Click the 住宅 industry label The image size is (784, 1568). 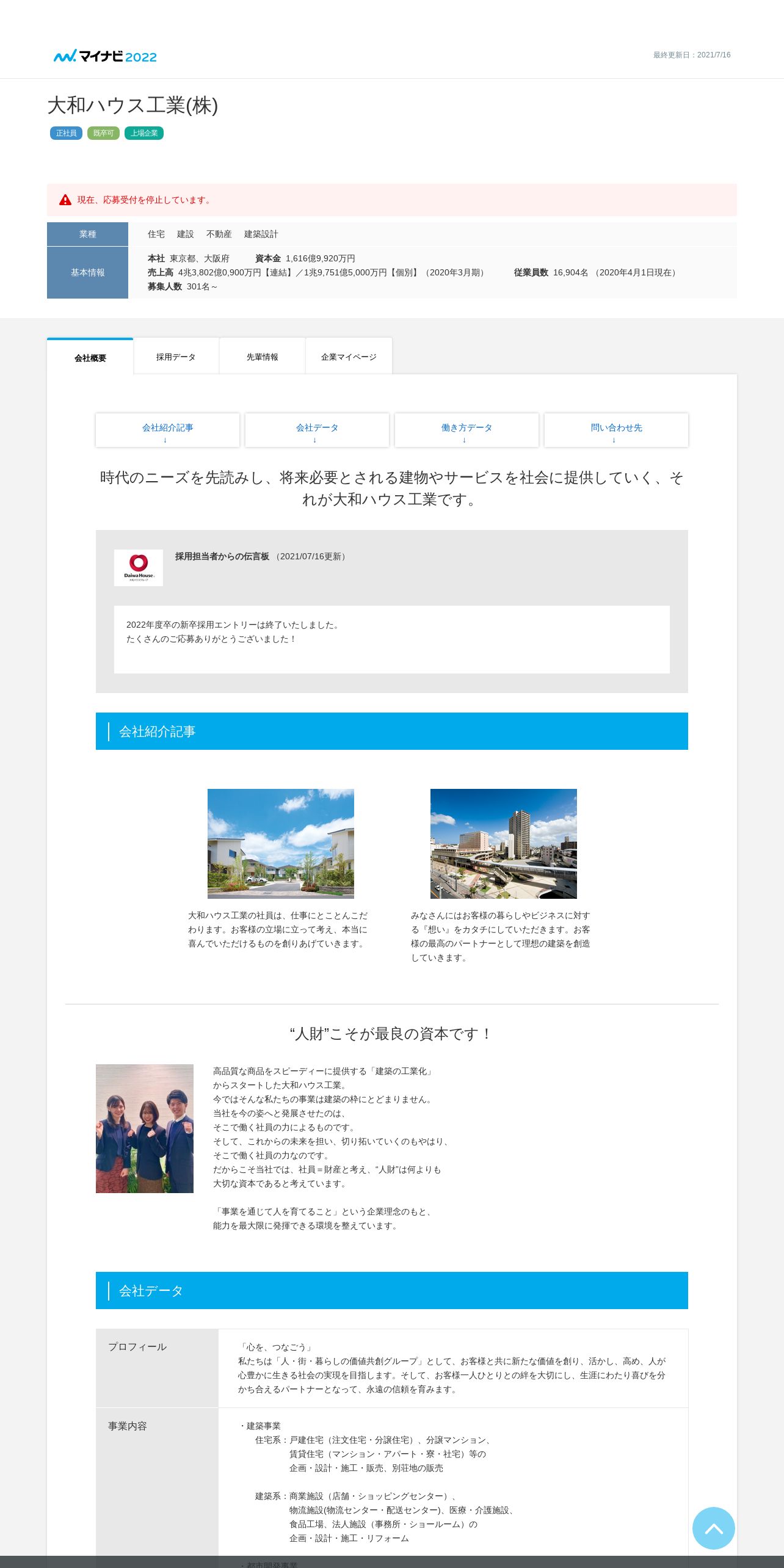(156, 234)
